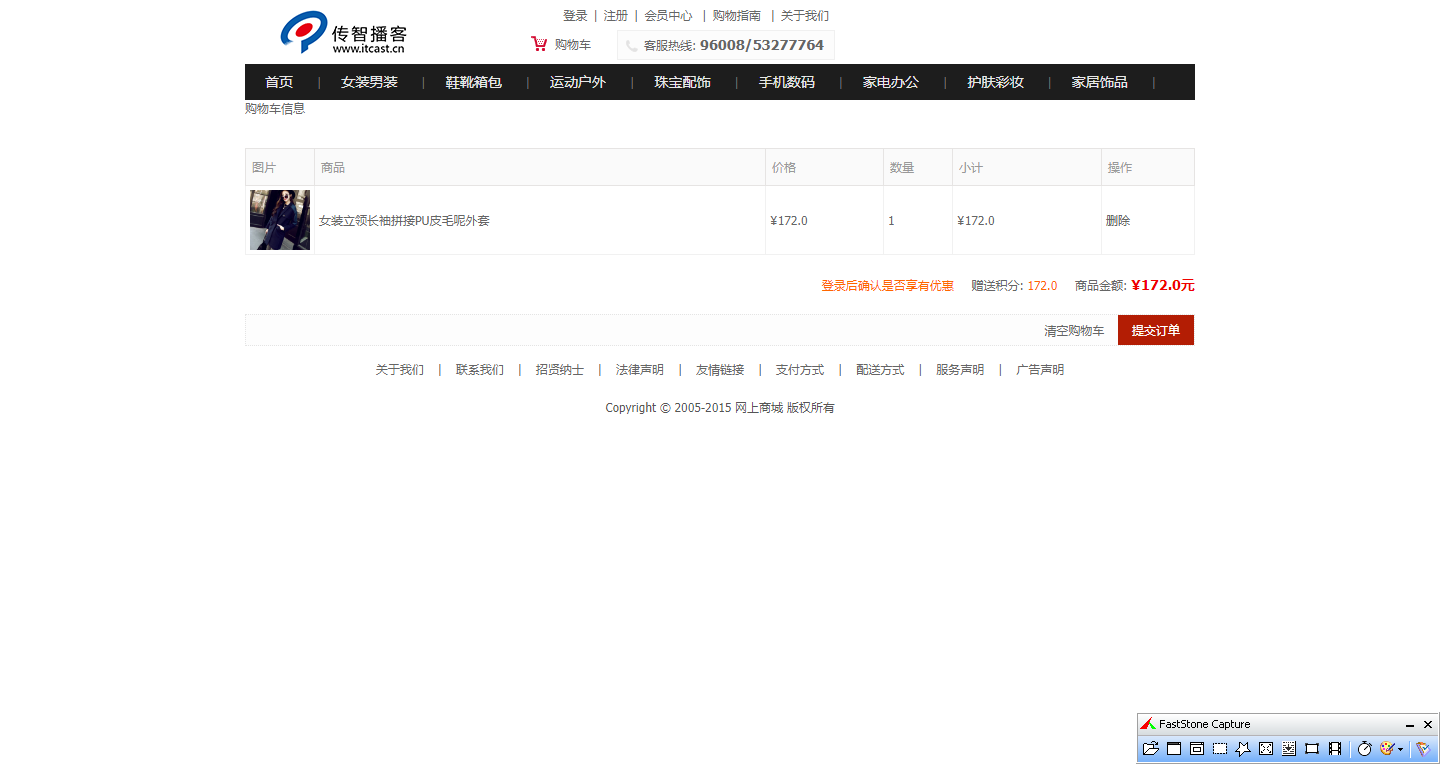Screen dimensions: 1440x766
Task: Select Capture Freehand Region star icon
Action: click(1243, 748)
